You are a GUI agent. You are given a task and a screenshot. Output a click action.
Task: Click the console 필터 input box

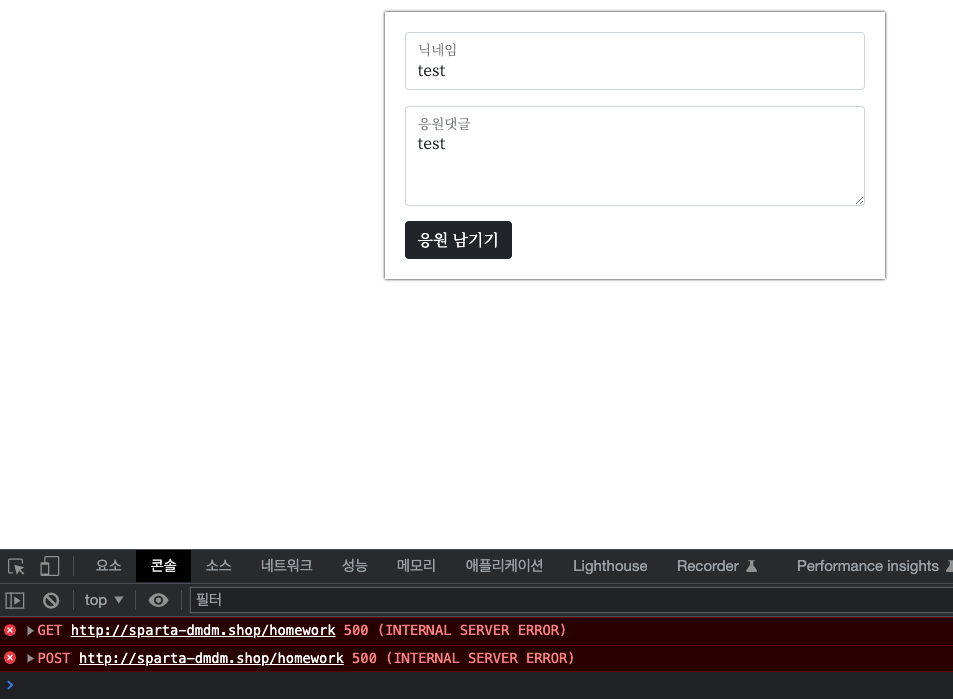pos(571,601)
